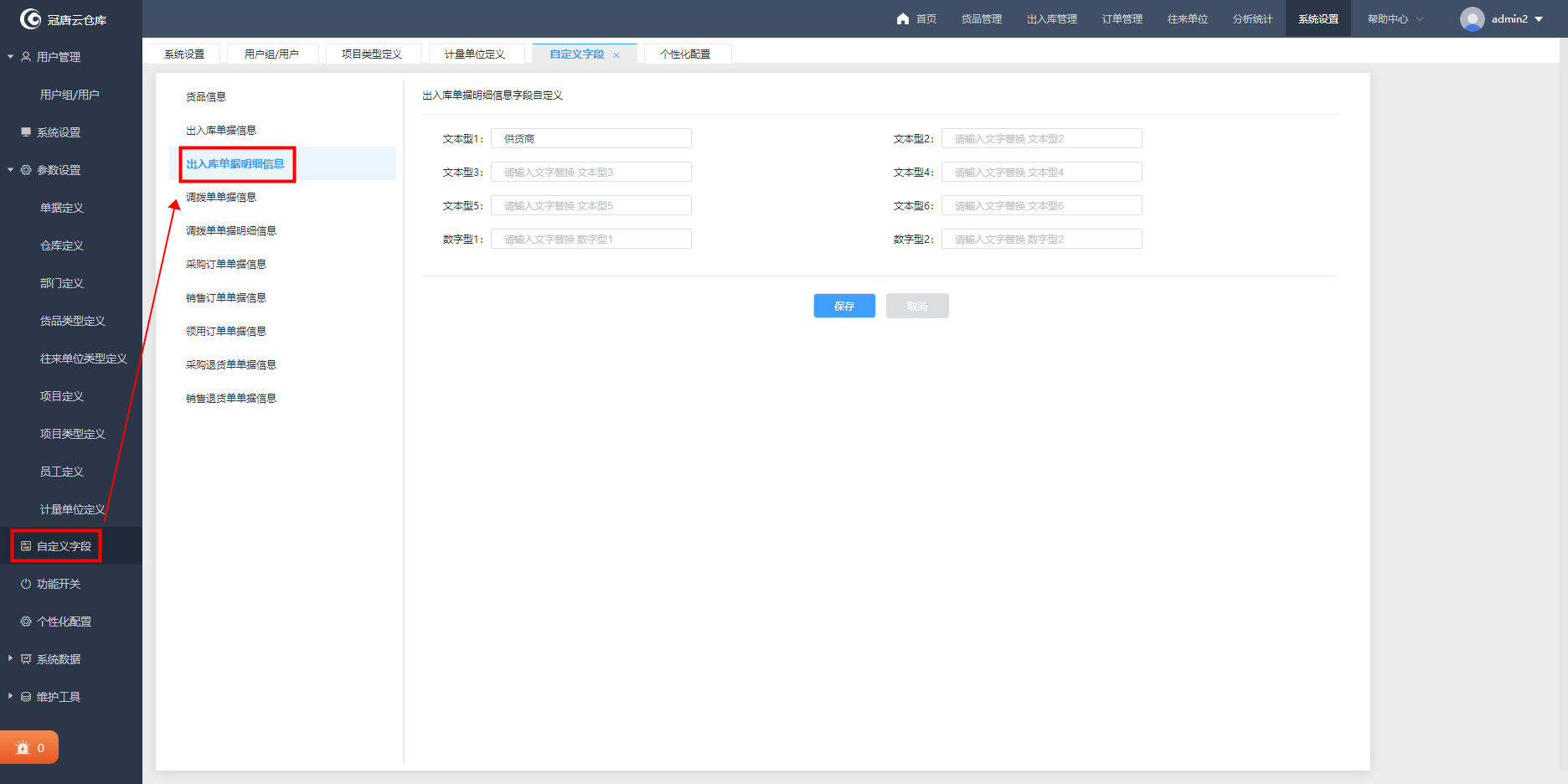Click the 数字型2 input field
The width and height of the screenshot is (1568, 784).
(x=1042, y=239)
